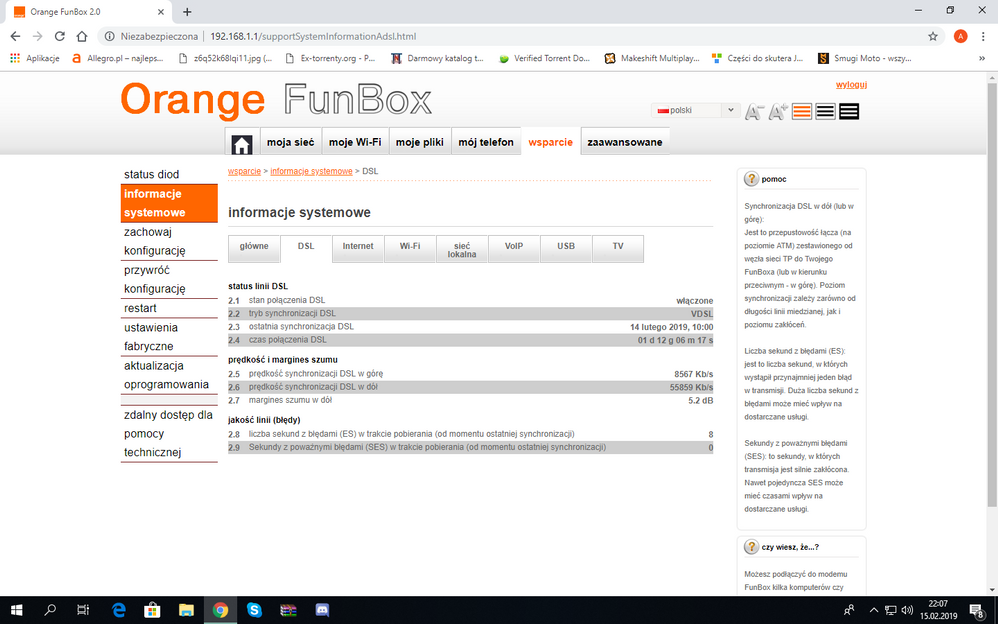Switch to white-on-black contrast theme
Image resolution: width=998 pixels, height=624 pixels.
tap(849, 111)
